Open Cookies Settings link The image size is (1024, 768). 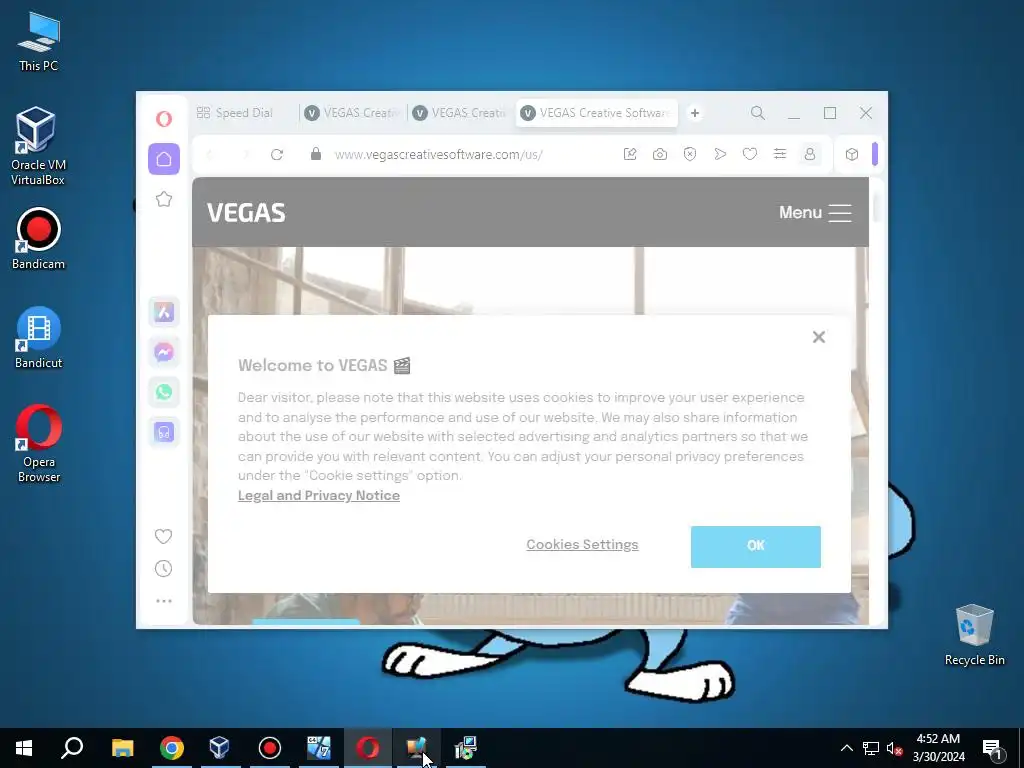pos(583,545)
